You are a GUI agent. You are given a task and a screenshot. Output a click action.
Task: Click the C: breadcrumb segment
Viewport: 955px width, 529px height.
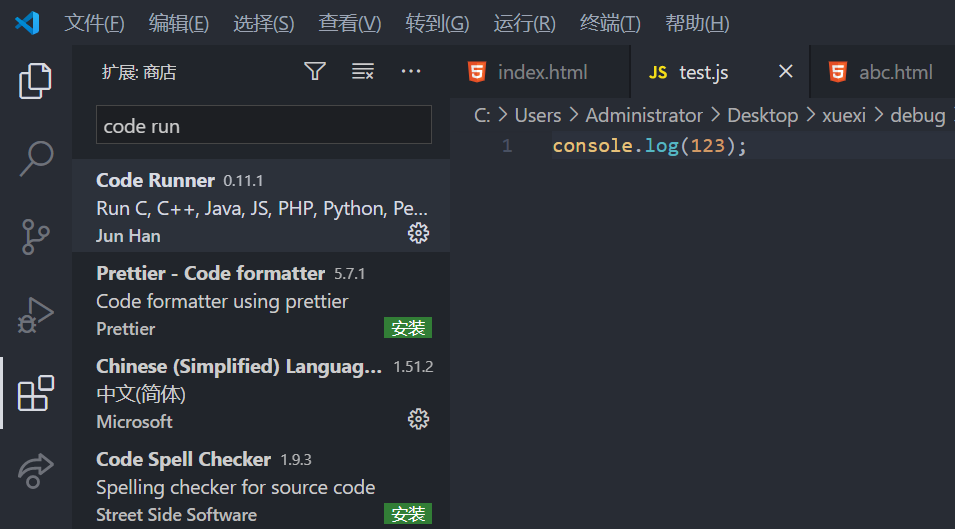coord(482,115)
